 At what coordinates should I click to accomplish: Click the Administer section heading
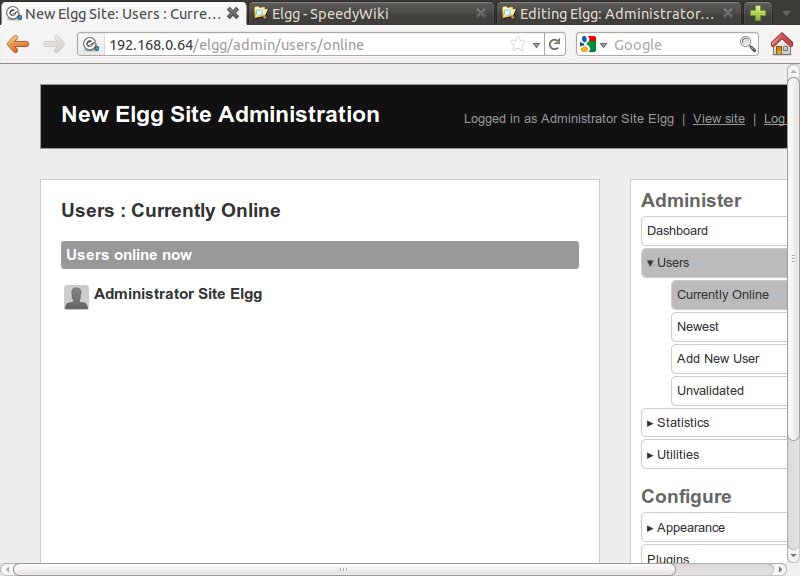[691, 201]
